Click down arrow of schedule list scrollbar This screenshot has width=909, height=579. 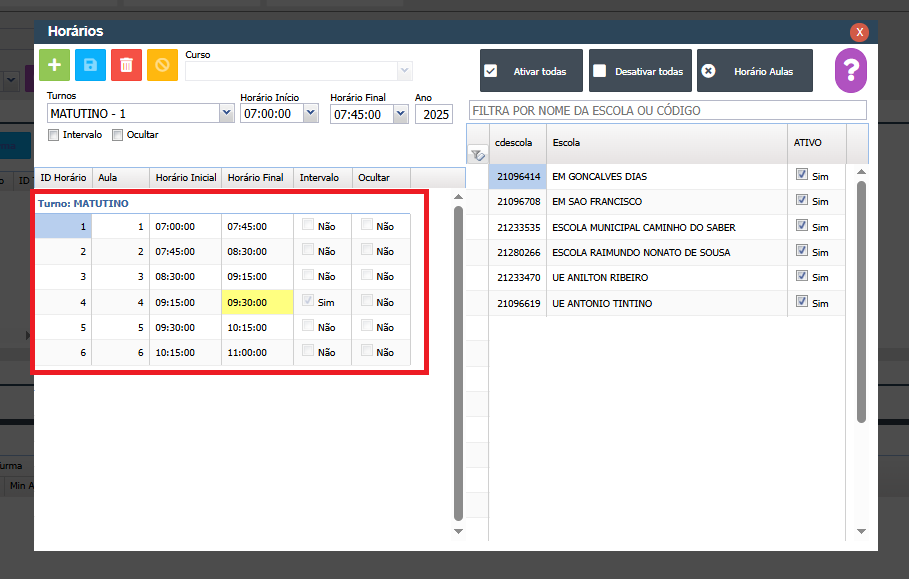(458, 531)
